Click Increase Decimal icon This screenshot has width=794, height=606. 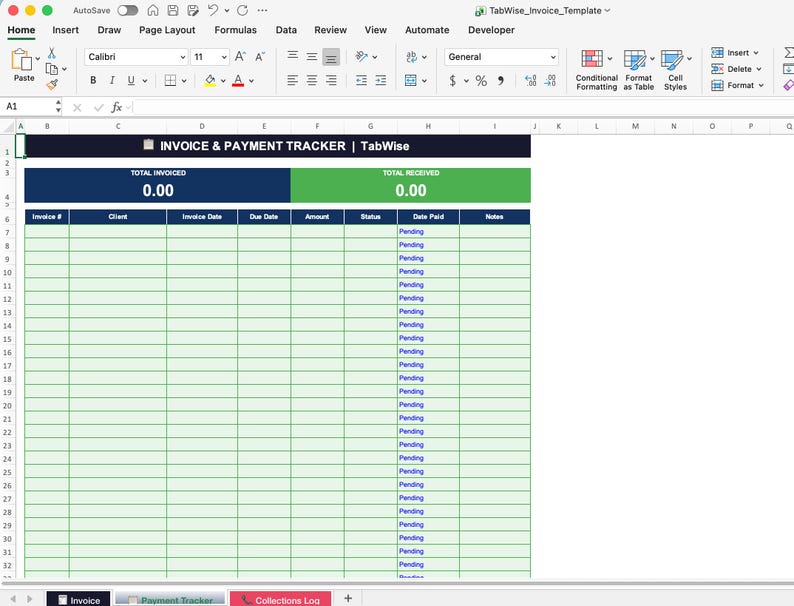[530, 80]
